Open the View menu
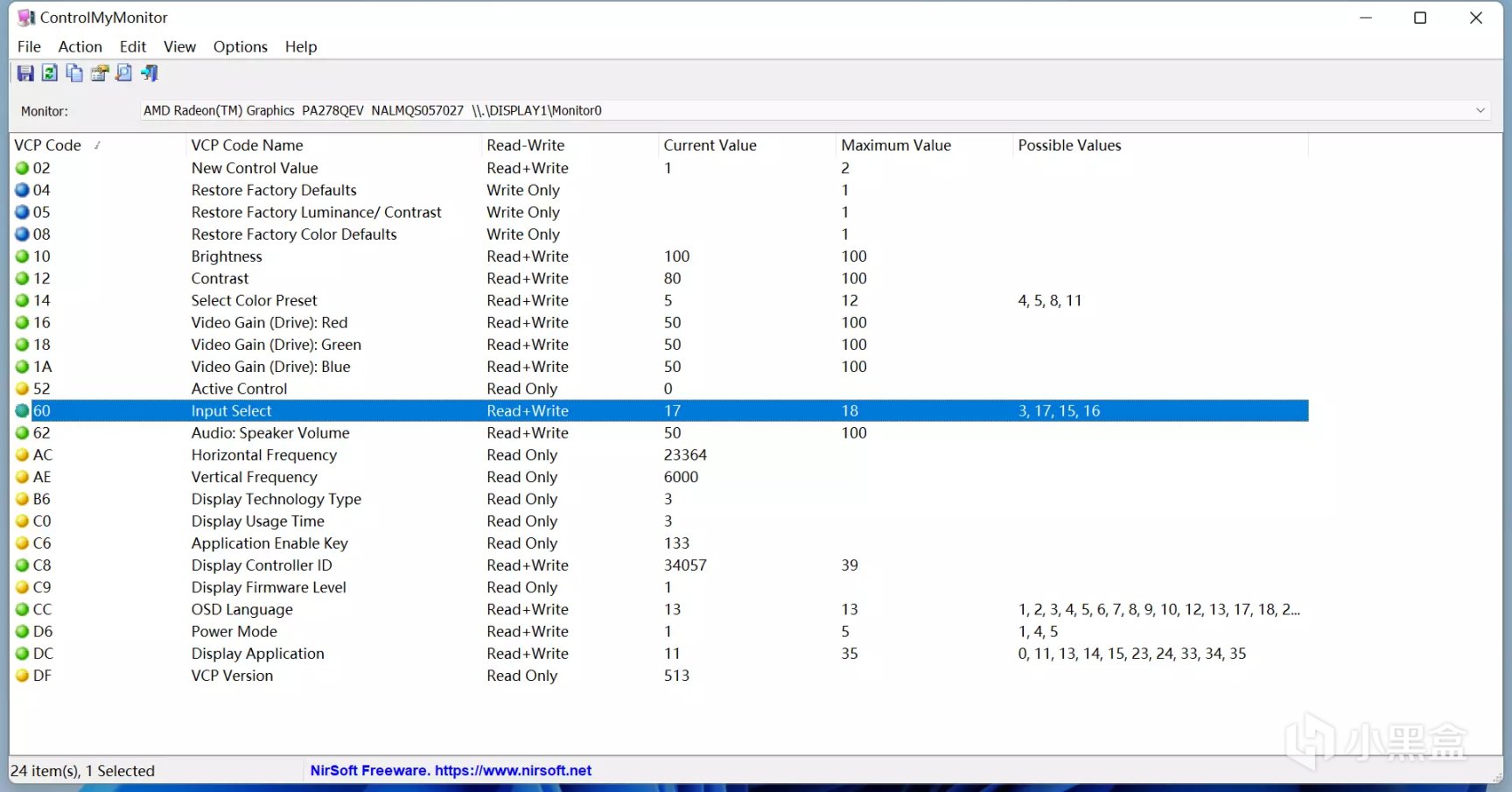Image resolution: width=1512 pixels, height=792 pixels. click(x=179, y=46)
